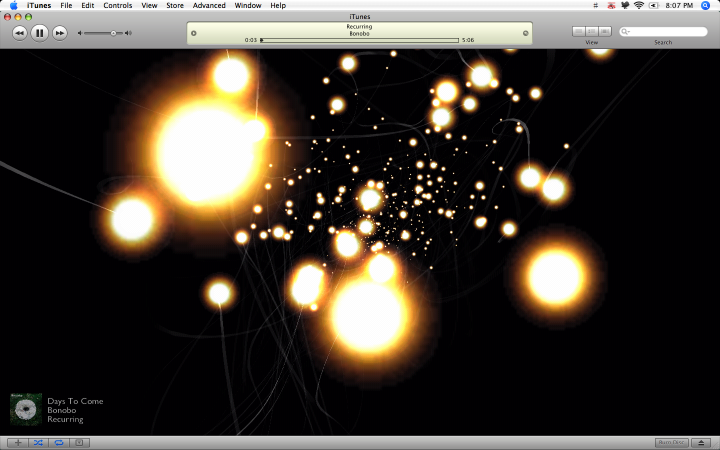Skip back with the rewind button
Viewport: 720px width, 450px height.
(x=20, y=33)
